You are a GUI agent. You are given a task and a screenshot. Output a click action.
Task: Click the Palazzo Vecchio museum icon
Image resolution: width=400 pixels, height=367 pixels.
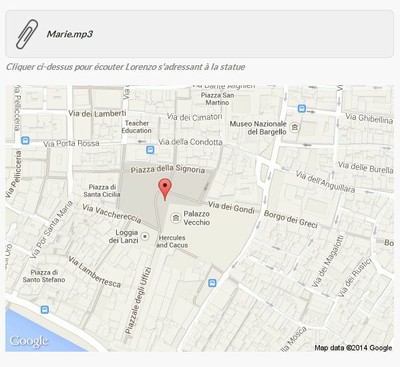pos(175,218)
